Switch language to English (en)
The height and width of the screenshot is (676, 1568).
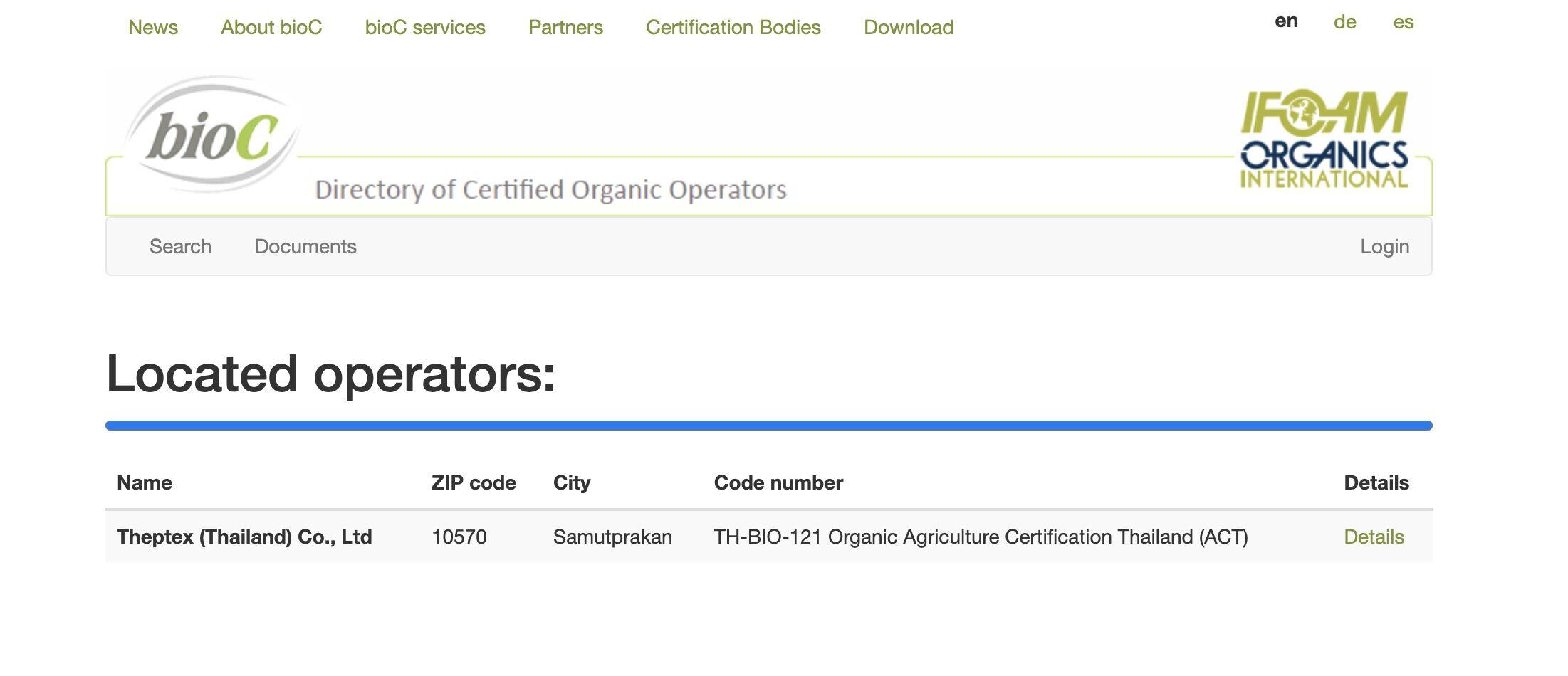coord(1286,21)
